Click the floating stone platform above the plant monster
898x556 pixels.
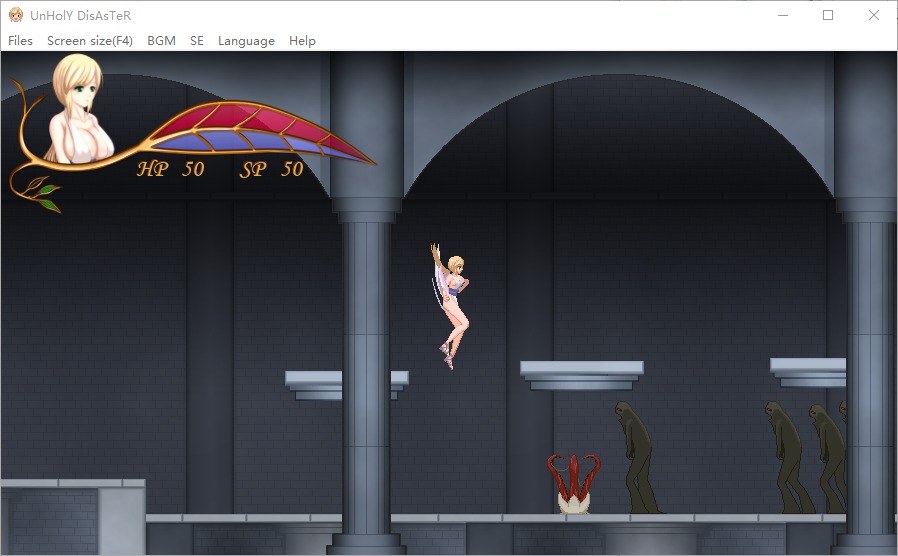click(x=581, y=370)
